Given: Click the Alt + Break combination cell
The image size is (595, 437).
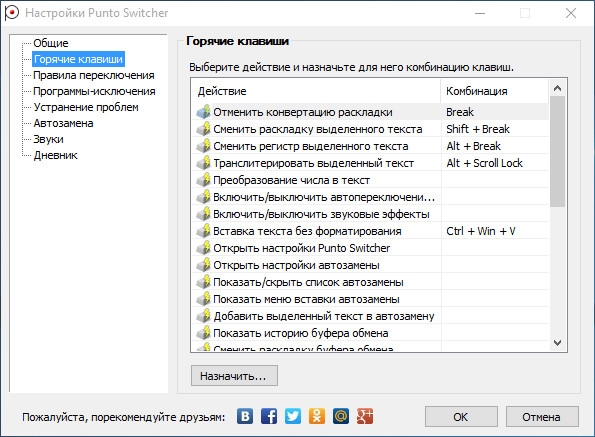Looking at the screenshot, I should click(x=495, y=146).
